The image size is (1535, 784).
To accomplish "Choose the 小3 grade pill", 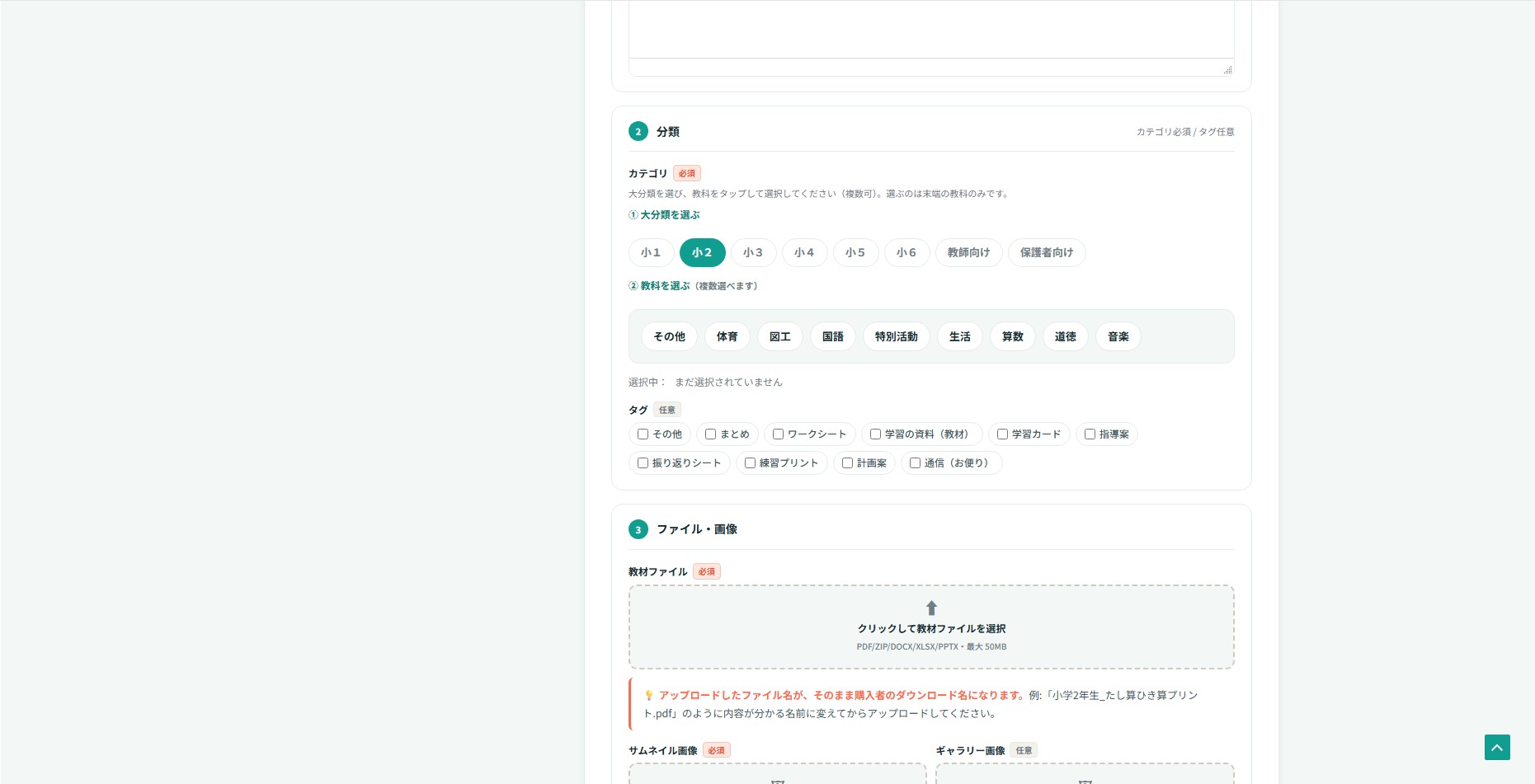I will (753, 252).
